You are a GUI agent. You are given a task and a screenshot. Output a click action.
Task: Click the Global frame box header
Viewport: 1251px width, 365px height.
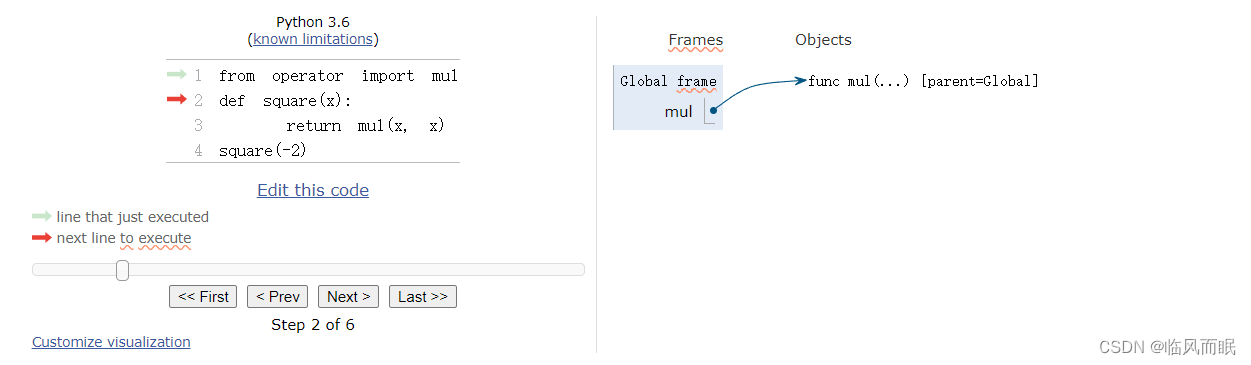coord(668,81)
